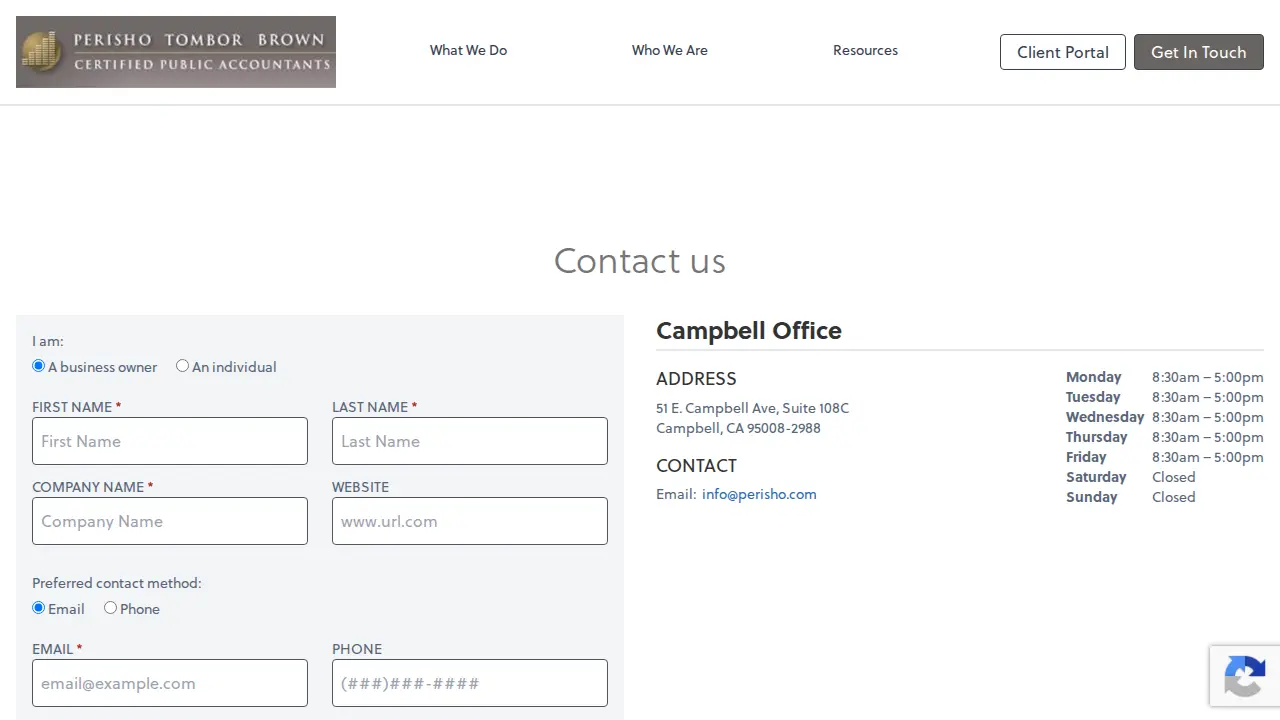Focus the First Name input field

[x=170, y=441]
